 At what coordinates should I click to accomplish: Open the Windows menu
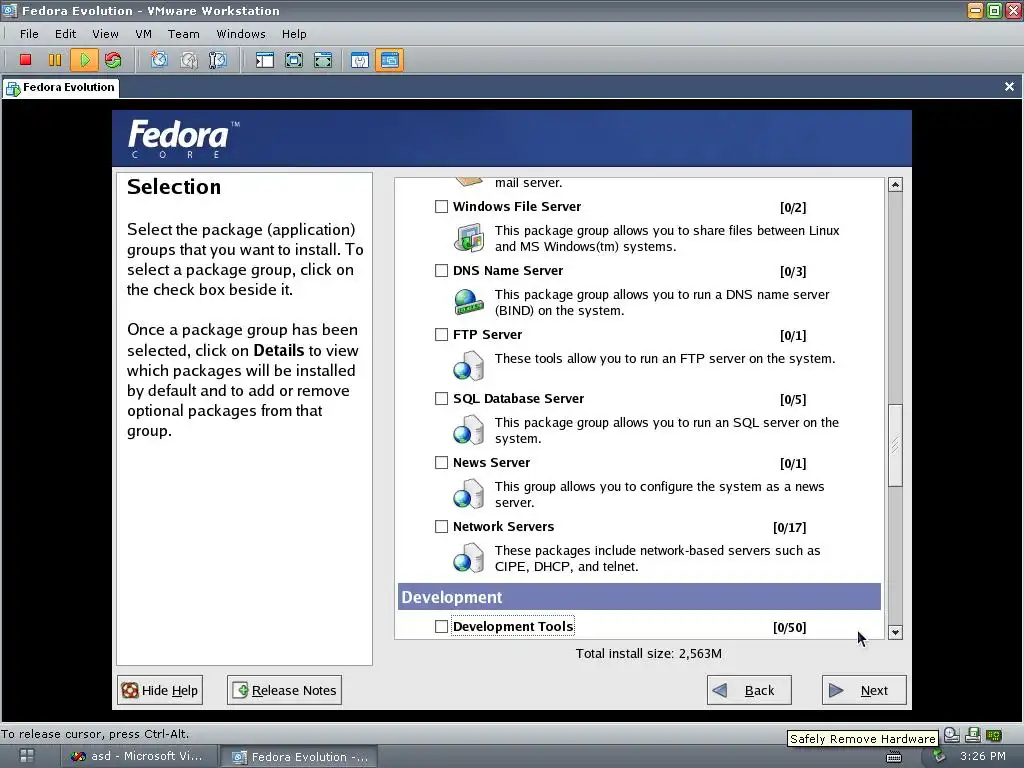[241, 34]
